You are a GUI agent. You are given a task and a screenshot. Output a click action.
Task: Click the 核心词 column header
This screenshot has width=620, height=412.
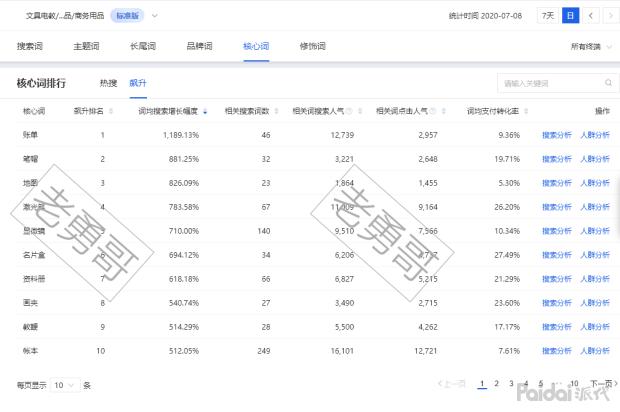[34, 111]
